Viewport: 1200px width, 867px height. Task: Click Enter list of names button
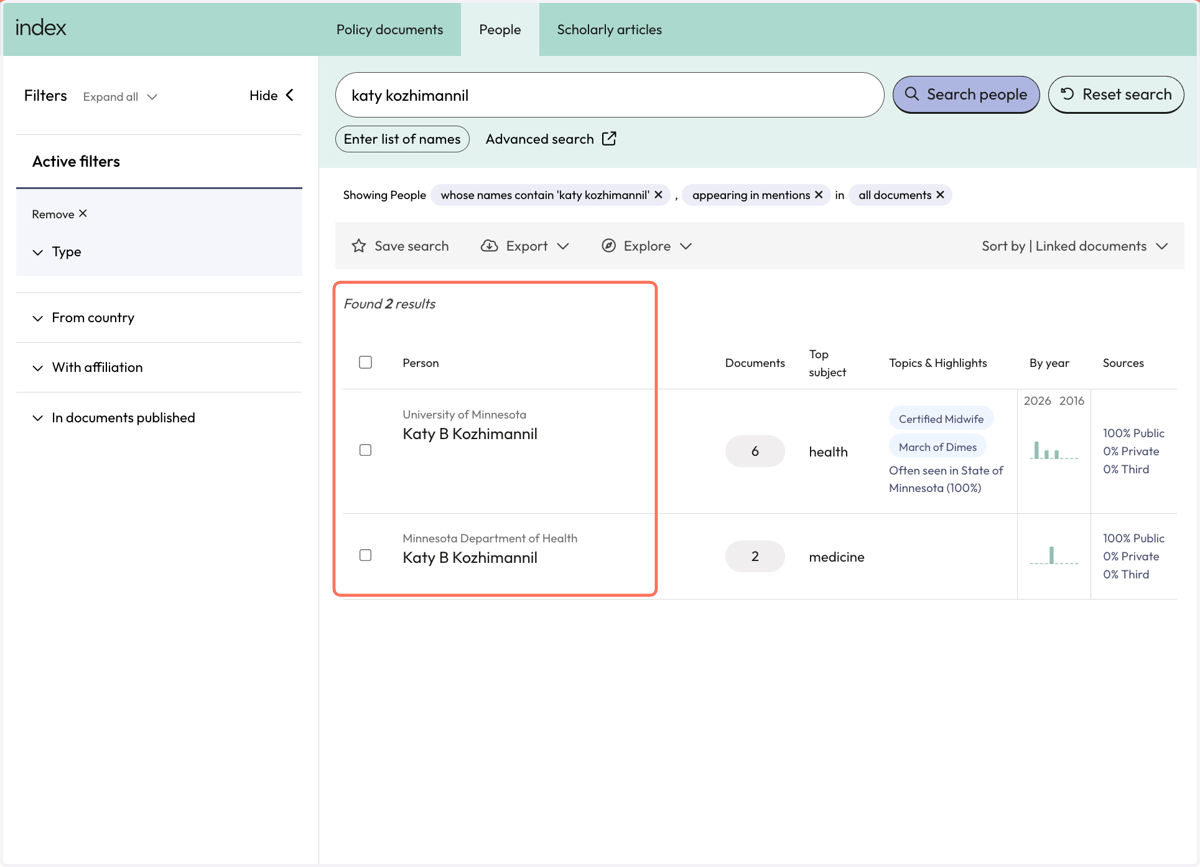click(402, 139)
